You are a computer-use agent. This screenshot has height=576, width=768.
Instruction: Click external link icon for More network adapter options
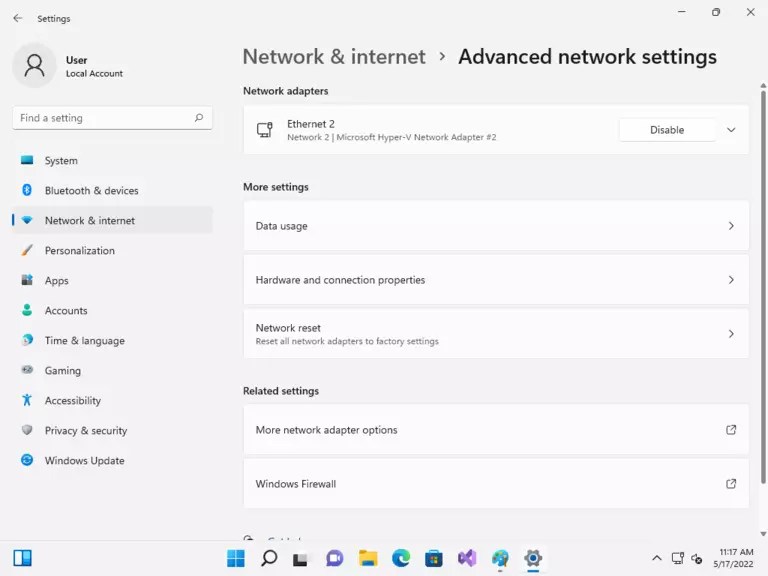731,430
